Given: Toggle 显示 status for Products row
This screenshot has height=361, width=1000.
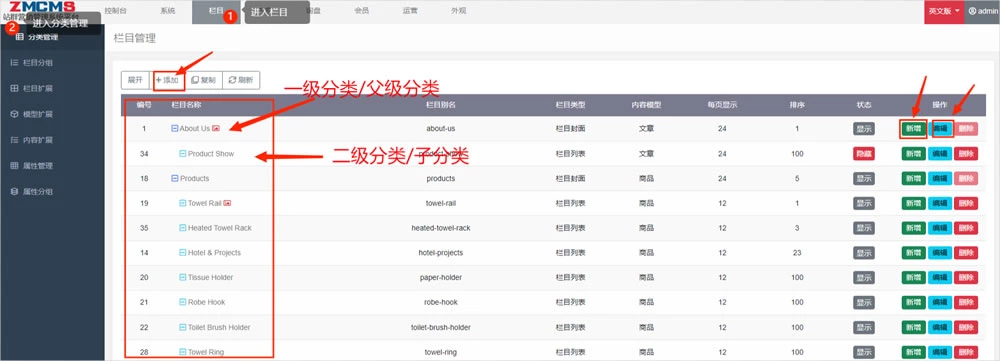Looking at the screenshot, I should (864, 179).
